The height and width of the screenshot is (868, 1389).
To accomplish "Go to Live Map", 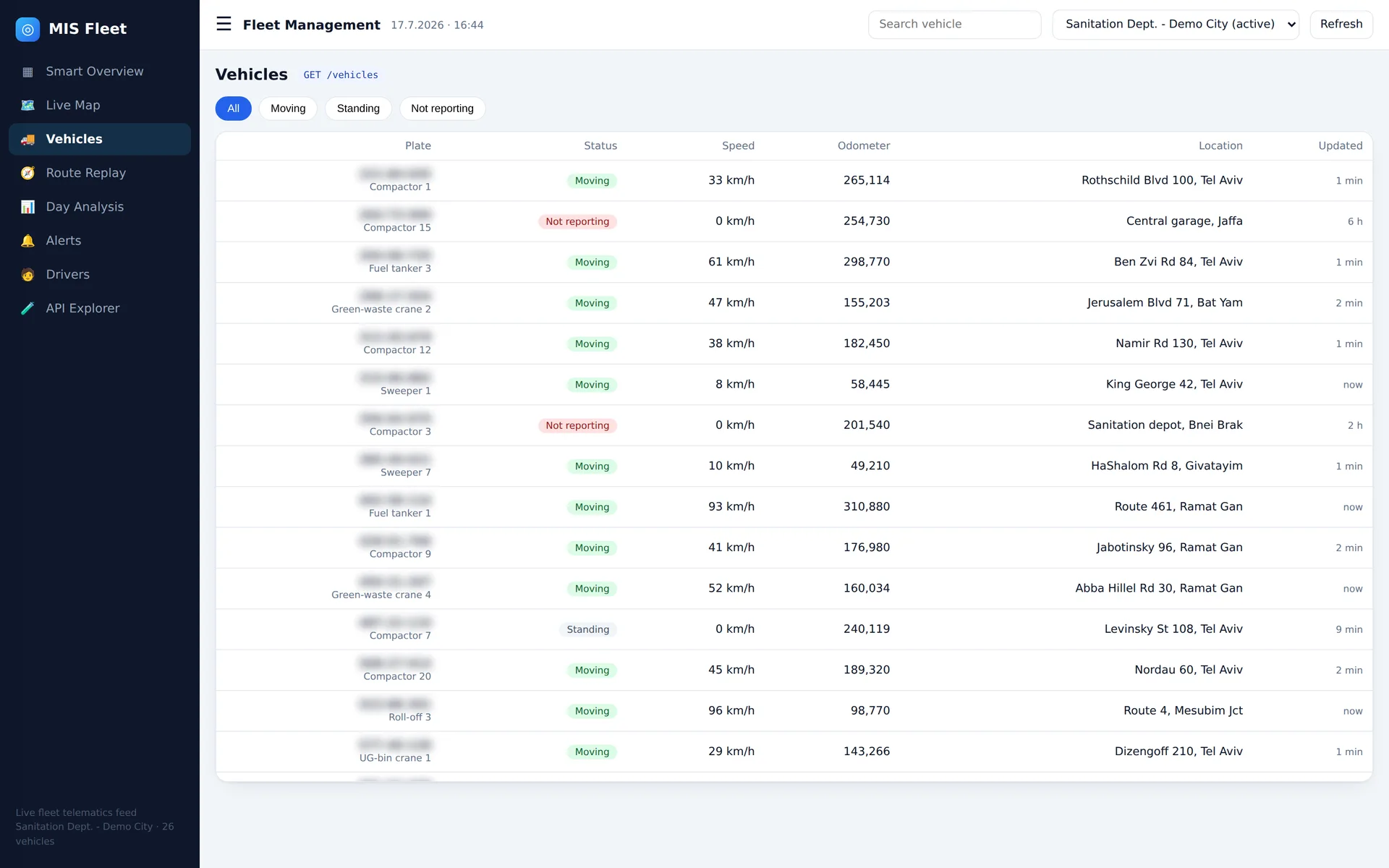I will pyautogui.click(x=100, y=106).
